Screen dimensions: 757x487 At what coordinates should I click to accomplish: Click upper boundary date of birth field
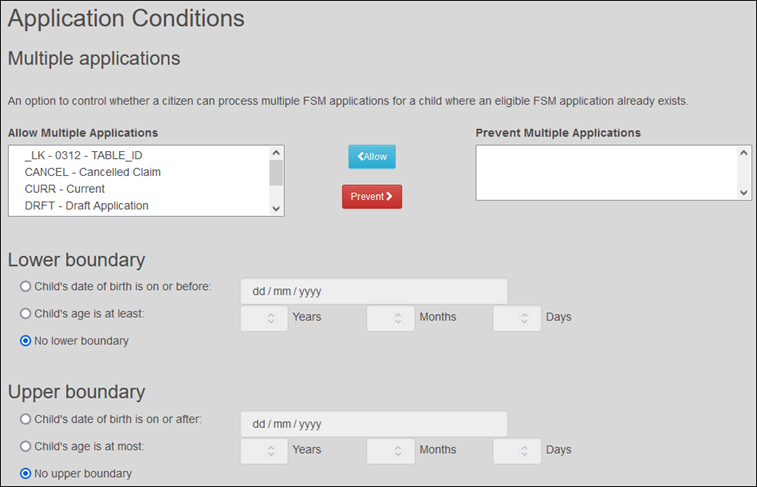point(373,424)
